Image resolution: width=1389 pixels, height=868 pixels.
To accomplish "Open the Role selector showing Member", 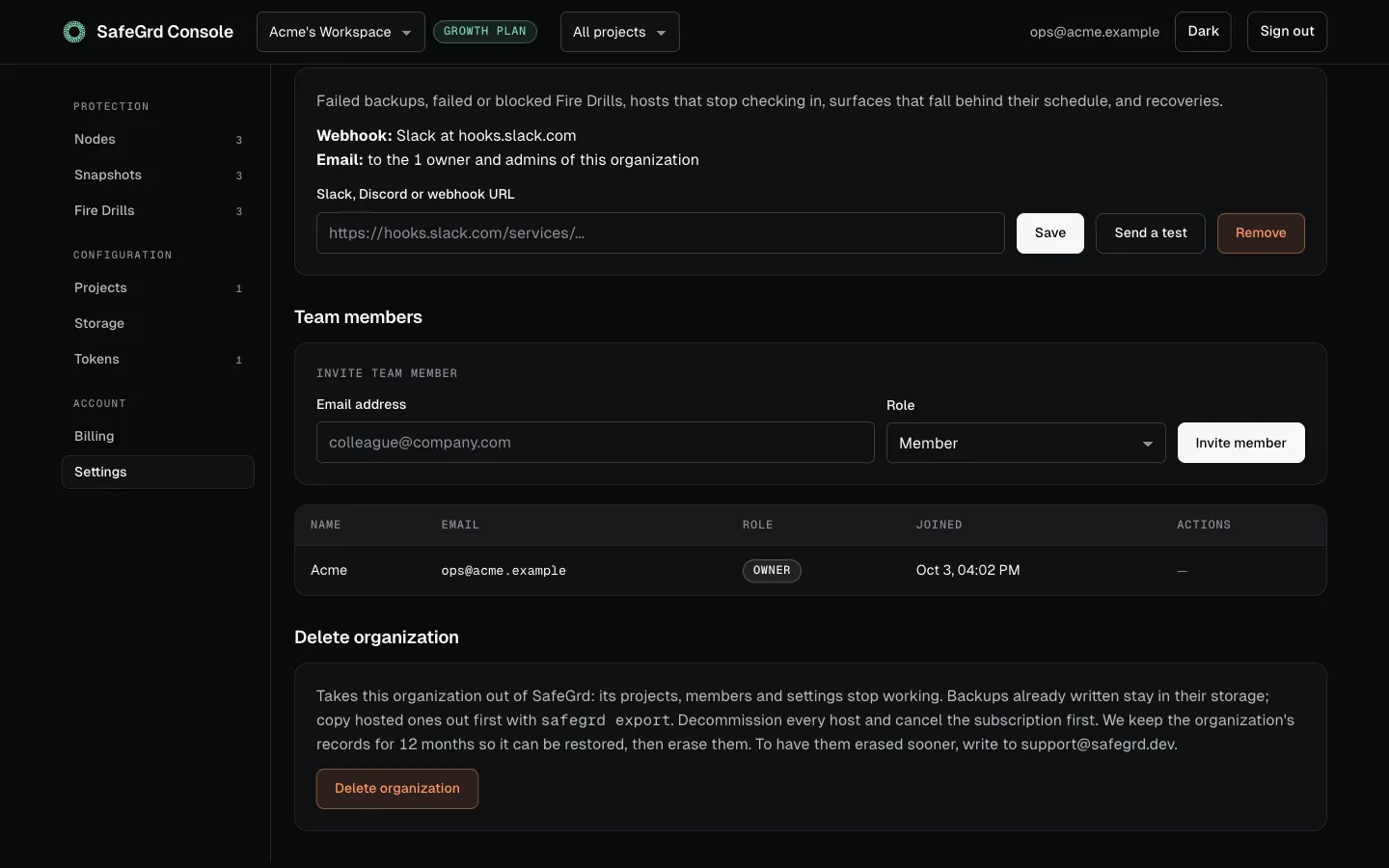I will click(x=1025, y=443).
